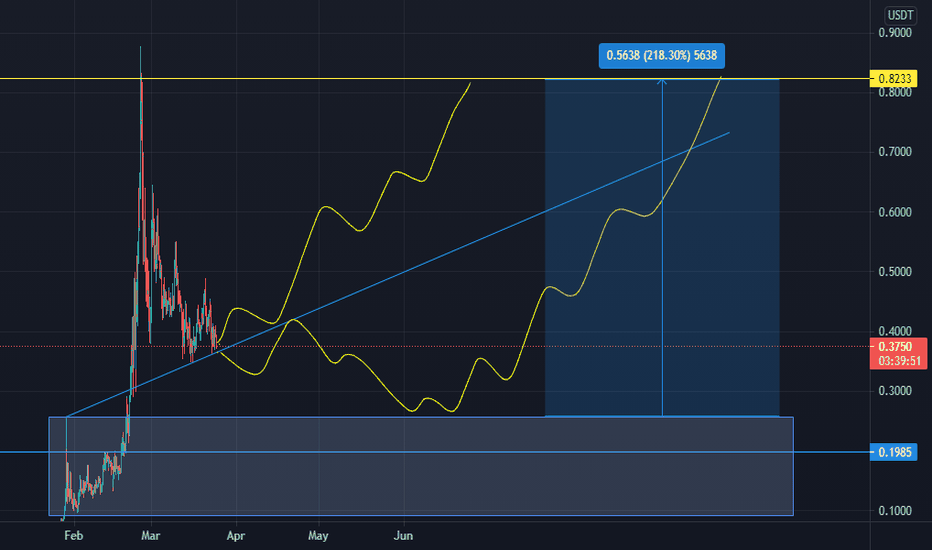Click the 0.6000 price axis tick

pyautogui.click(x=895, y=212)
